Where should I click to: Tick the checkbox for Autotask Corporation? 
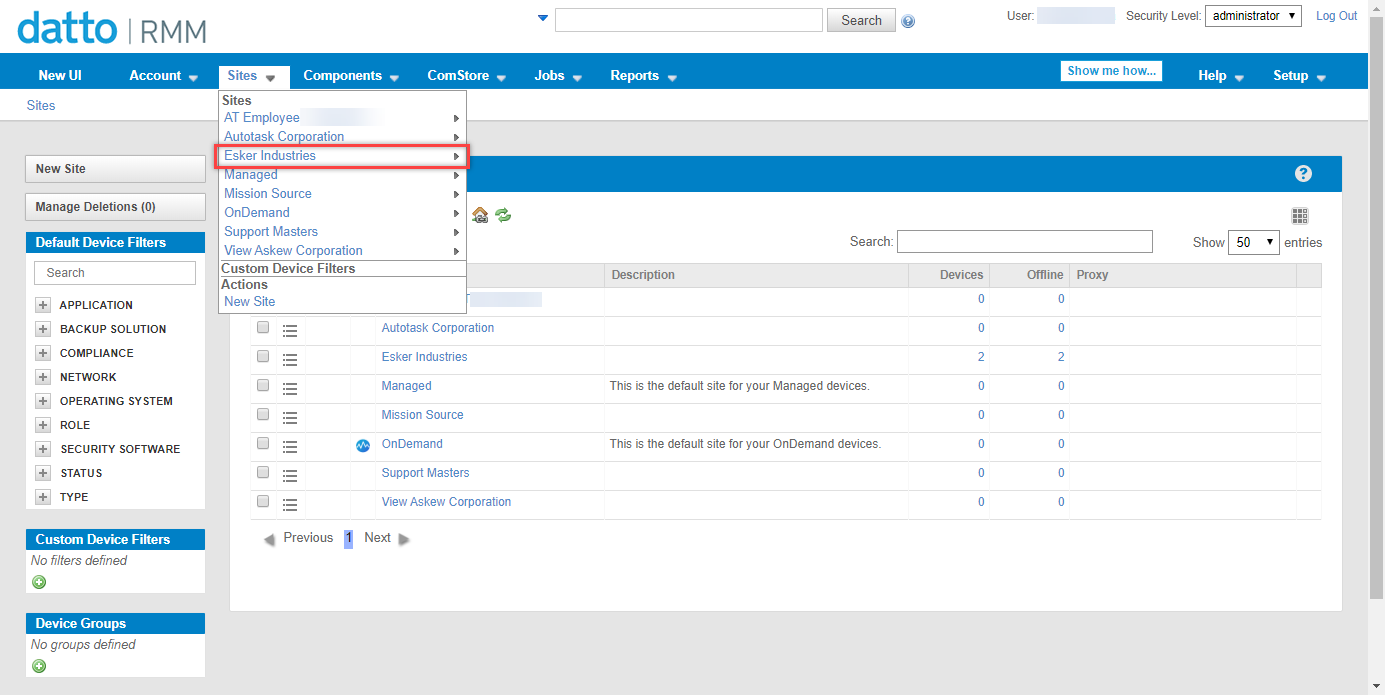263,327
